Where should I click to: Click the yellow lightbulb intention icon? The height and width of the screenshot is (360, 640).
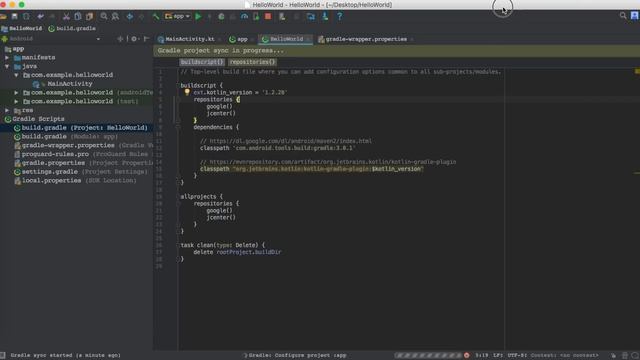[x=187, y=92]
